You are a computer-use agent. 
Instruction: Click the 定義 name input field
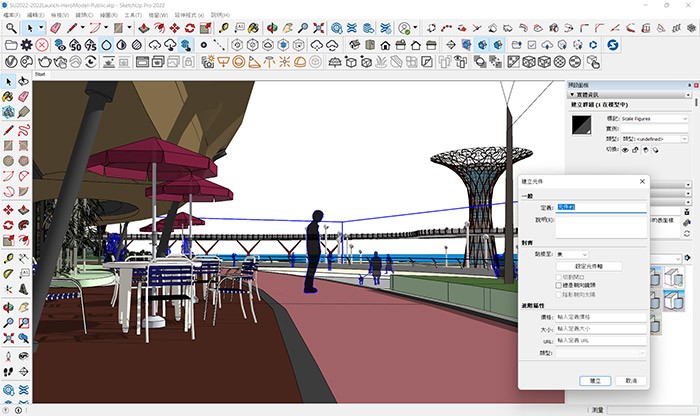pos(600,207)
